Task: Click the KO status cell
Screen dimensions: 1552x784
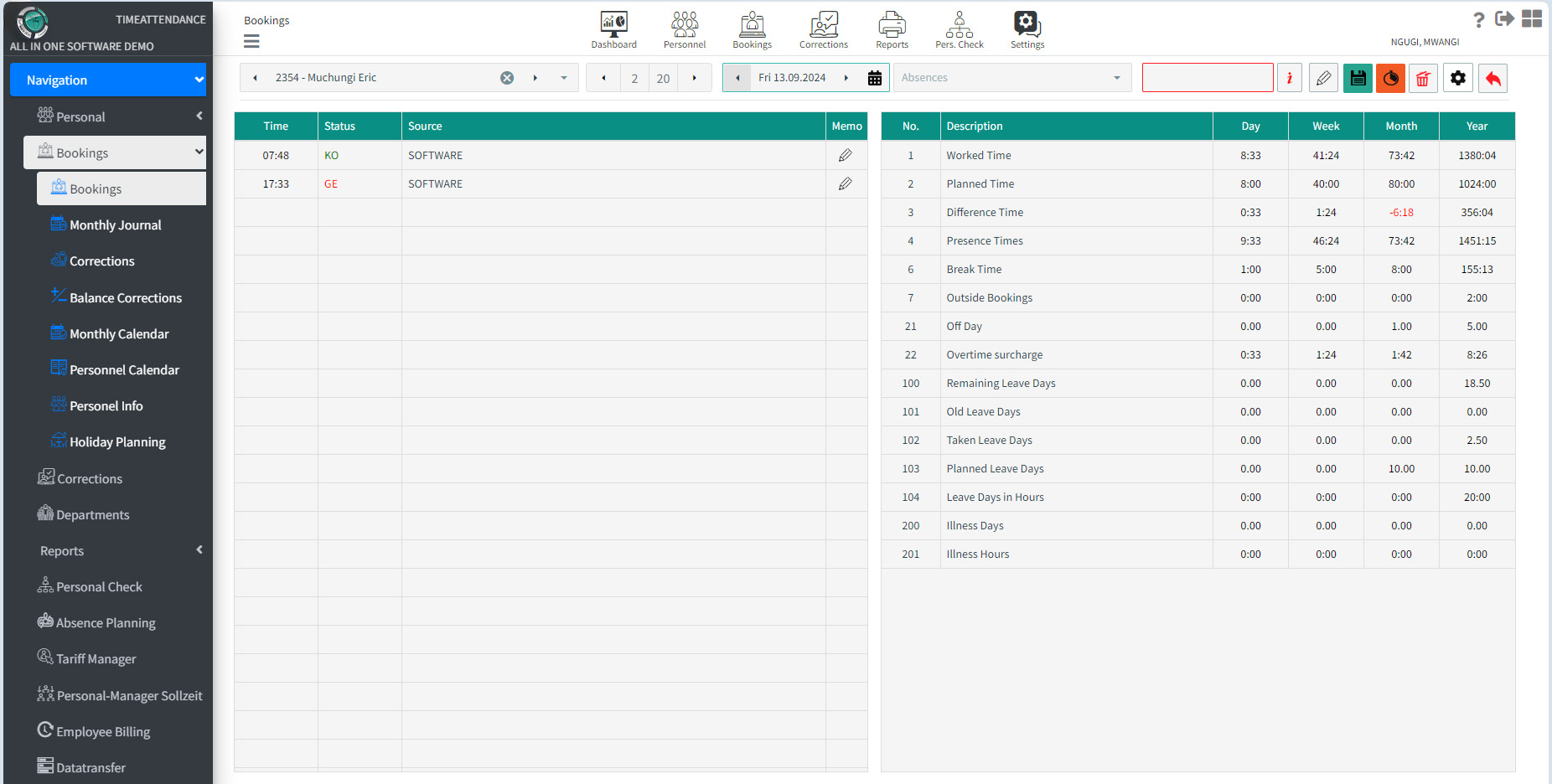Action: point(360,155)
